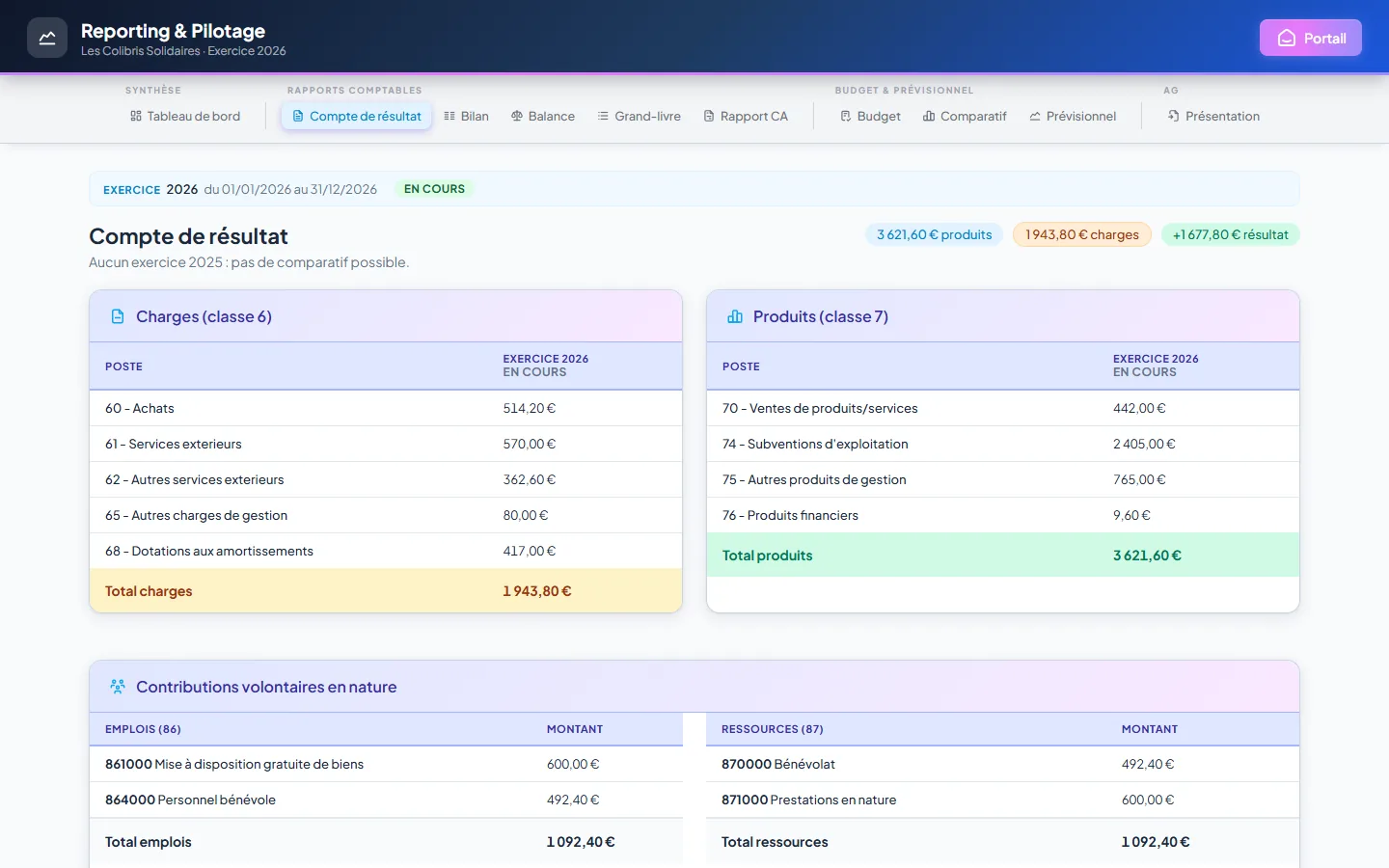Click the Charges (classe 6) document icon
This screenshot has width=1389, height=868.
[118, 316]
